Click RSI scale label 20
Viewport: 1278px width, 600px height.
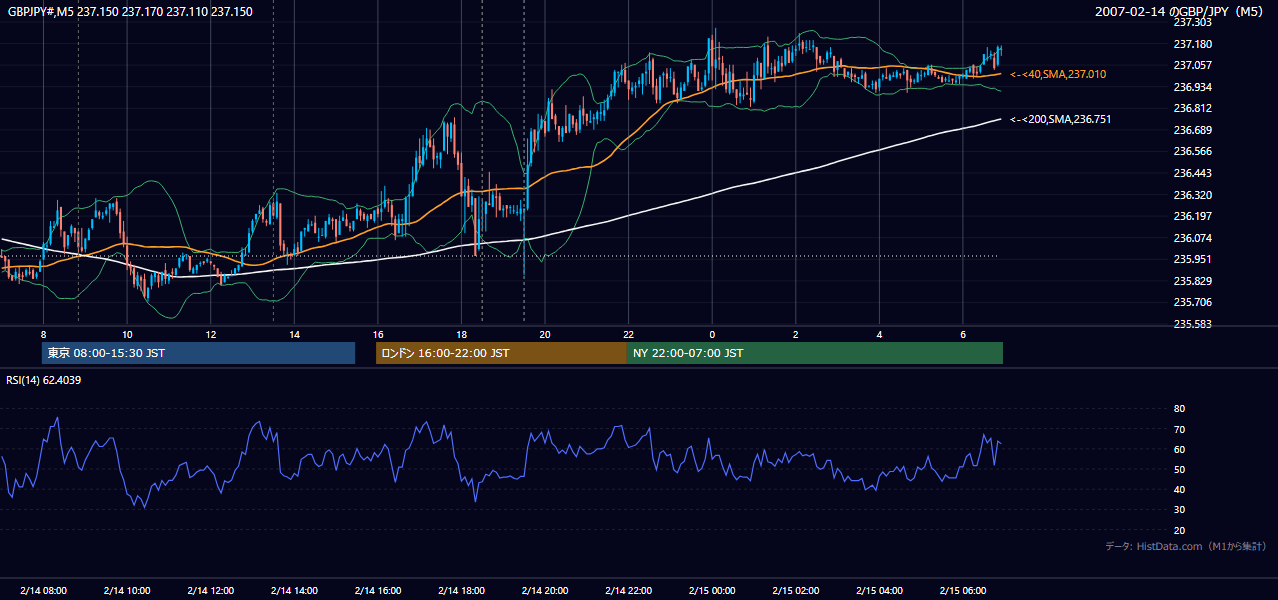(x=1179, y=530)
